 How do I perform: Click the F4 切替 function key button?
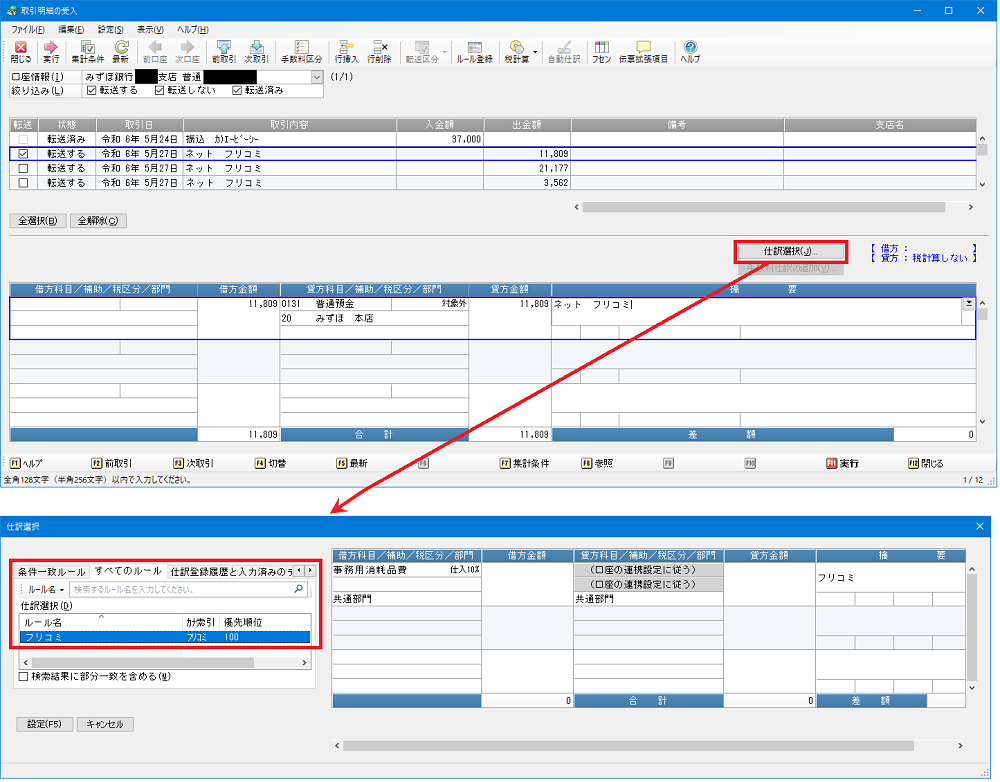click(x=271, y=464)
